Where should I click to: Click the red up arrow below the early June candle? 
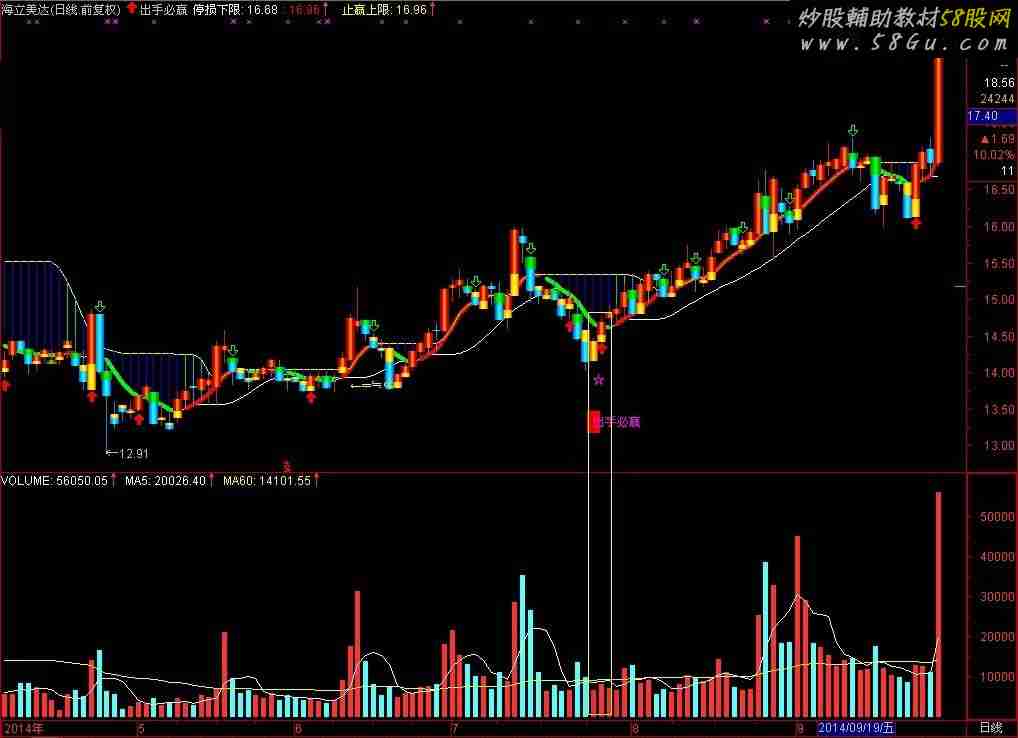click(x=311, y=397)
